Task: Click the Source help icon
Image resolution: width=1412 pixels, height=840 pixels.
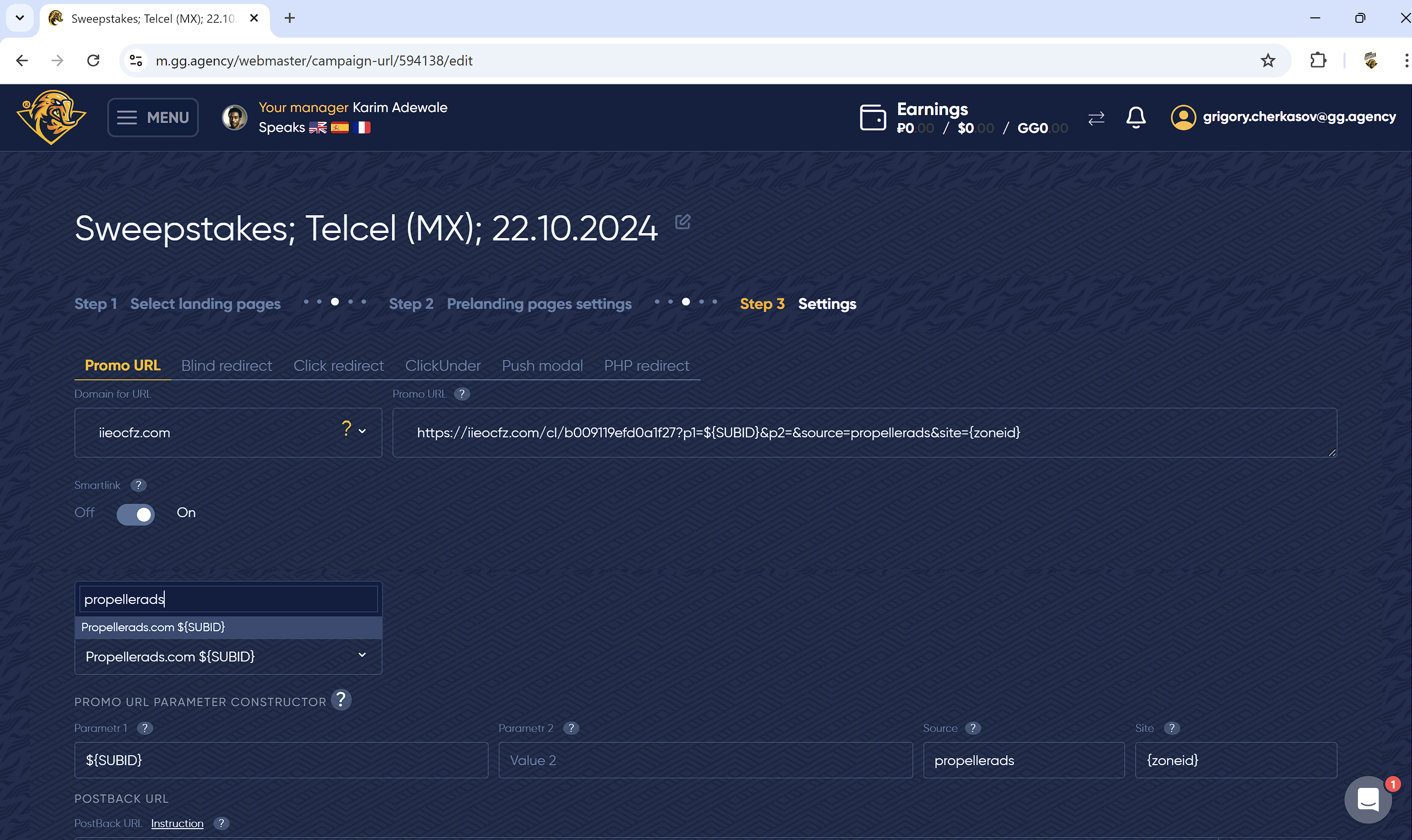Action: pos(972,728)
